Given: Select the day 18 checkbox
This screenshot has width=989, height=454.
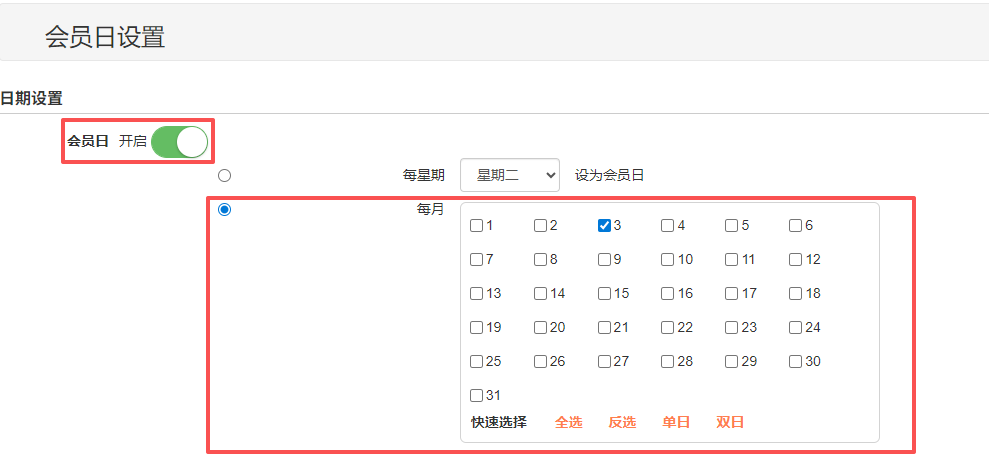Looking at the screenshot, I should [x=795, y=294].
